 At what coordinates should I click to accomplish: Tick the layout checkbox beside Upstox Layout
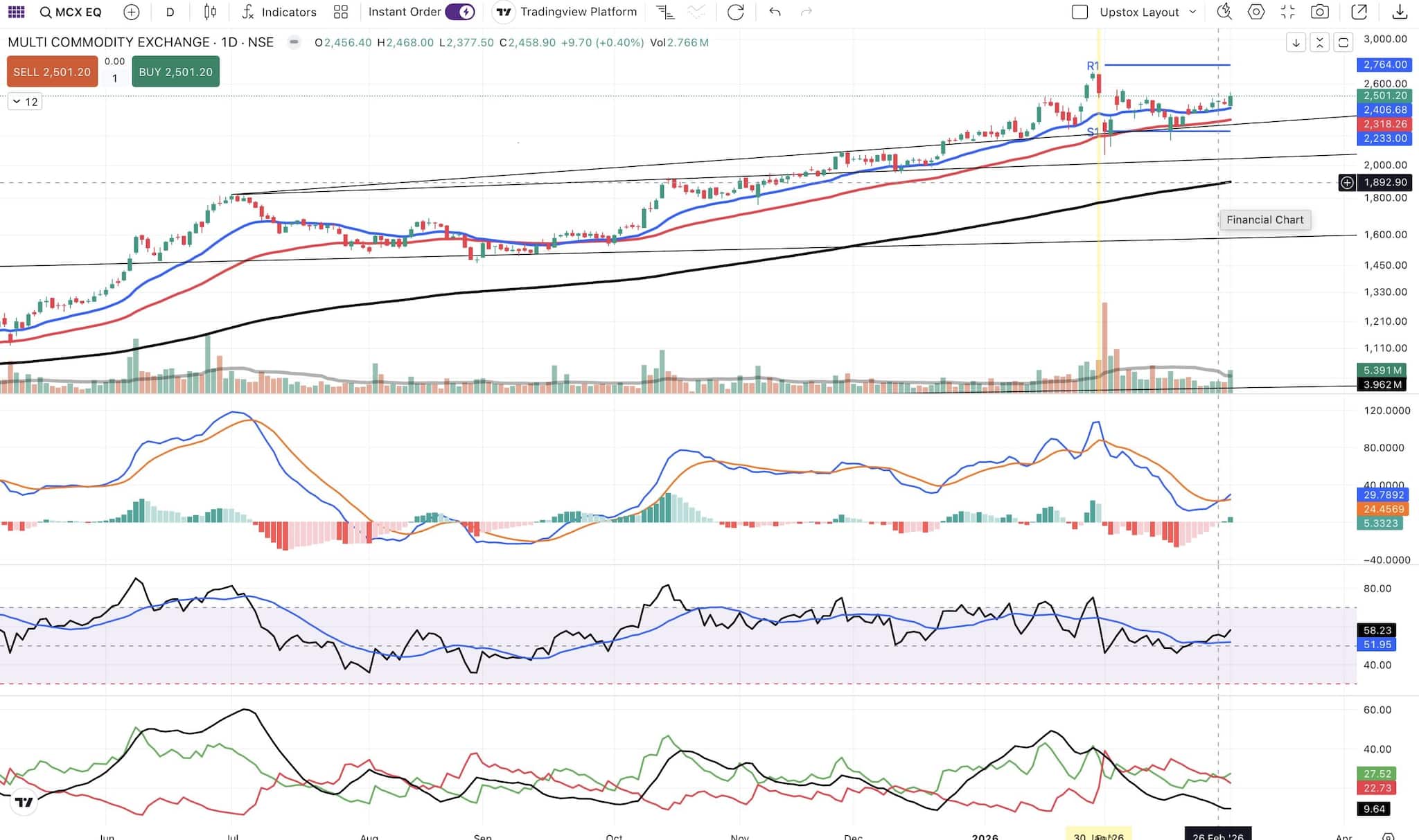point(1079,12)
